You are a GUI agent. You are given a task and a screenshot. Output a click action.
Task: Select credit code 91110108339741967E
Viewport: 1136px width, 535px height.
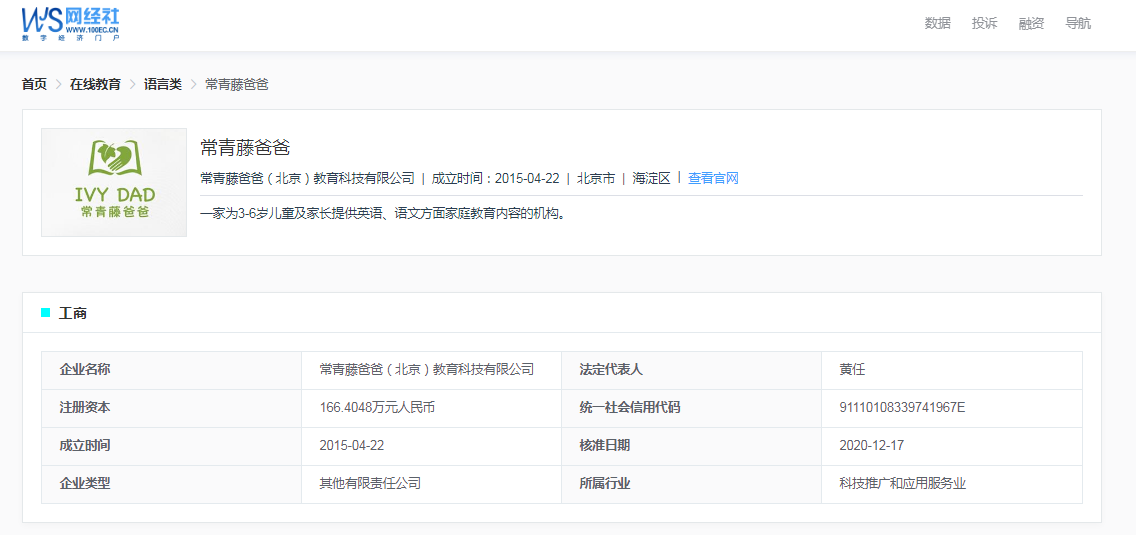[x=903, y=407]
